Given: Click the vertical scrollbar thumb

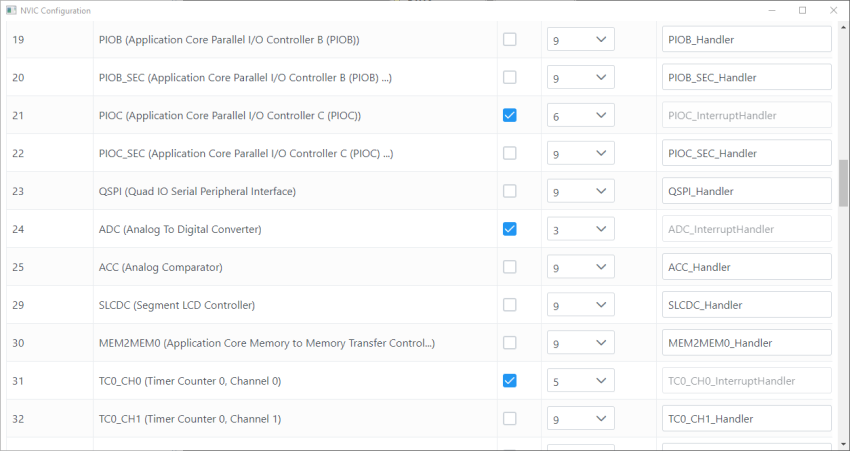Looking at the screenshot, I should pyautogui.click(x=843, y=182).
